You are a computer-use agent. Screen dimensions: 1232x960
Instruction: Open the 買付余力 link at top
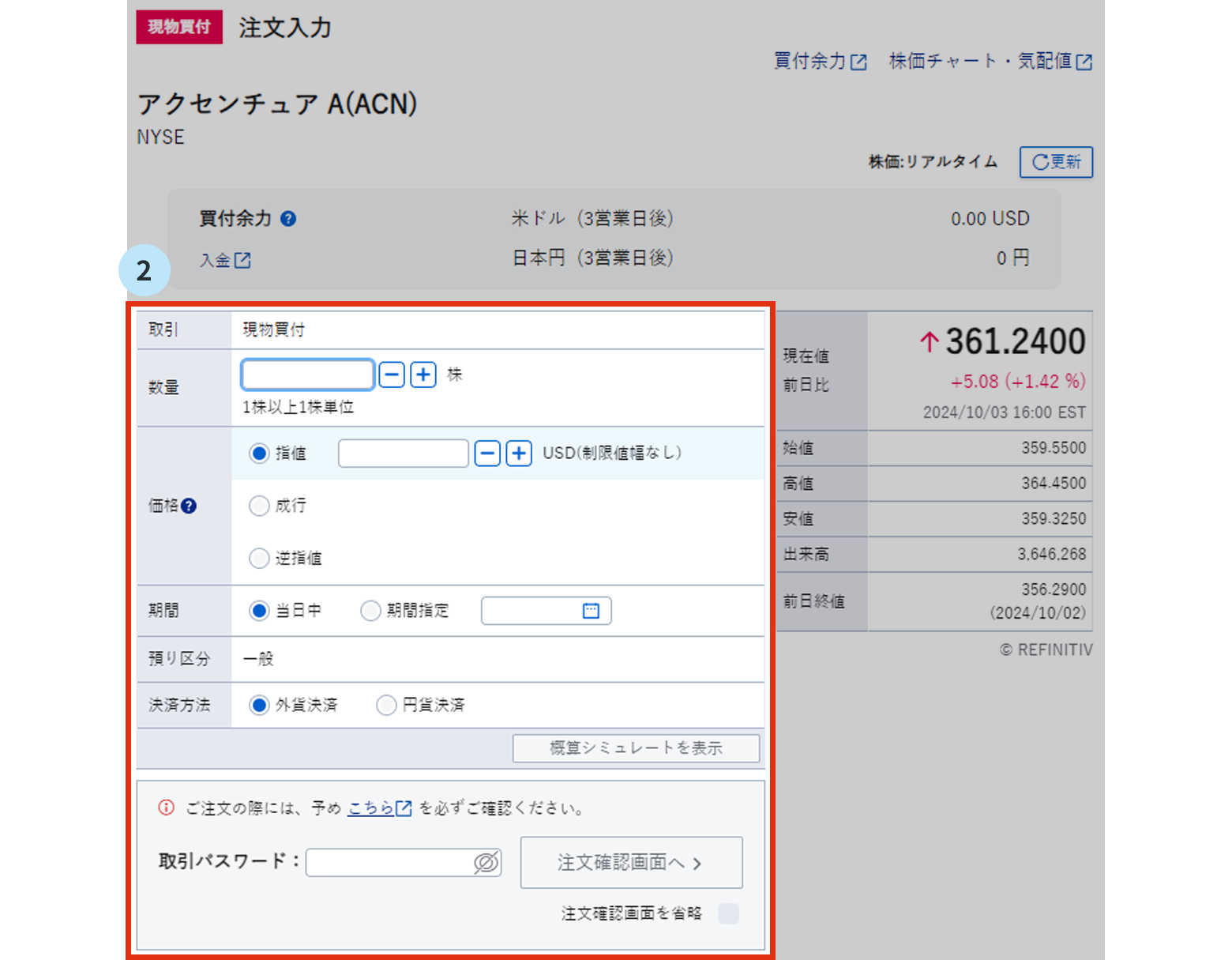(820, 61)
